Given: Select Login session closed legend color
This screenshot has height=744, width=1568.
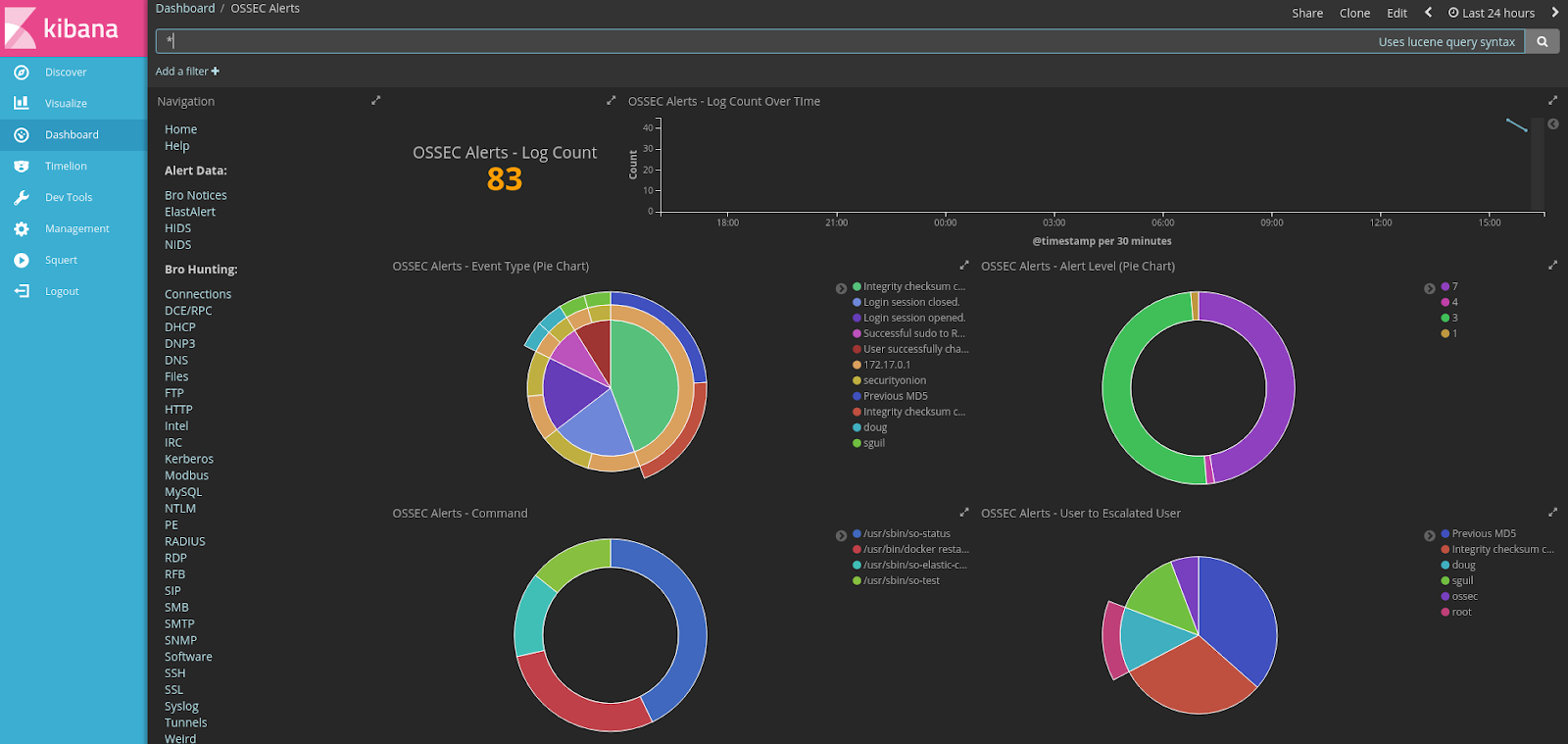Looking at the screenshot, I should [x=857, y=302].
